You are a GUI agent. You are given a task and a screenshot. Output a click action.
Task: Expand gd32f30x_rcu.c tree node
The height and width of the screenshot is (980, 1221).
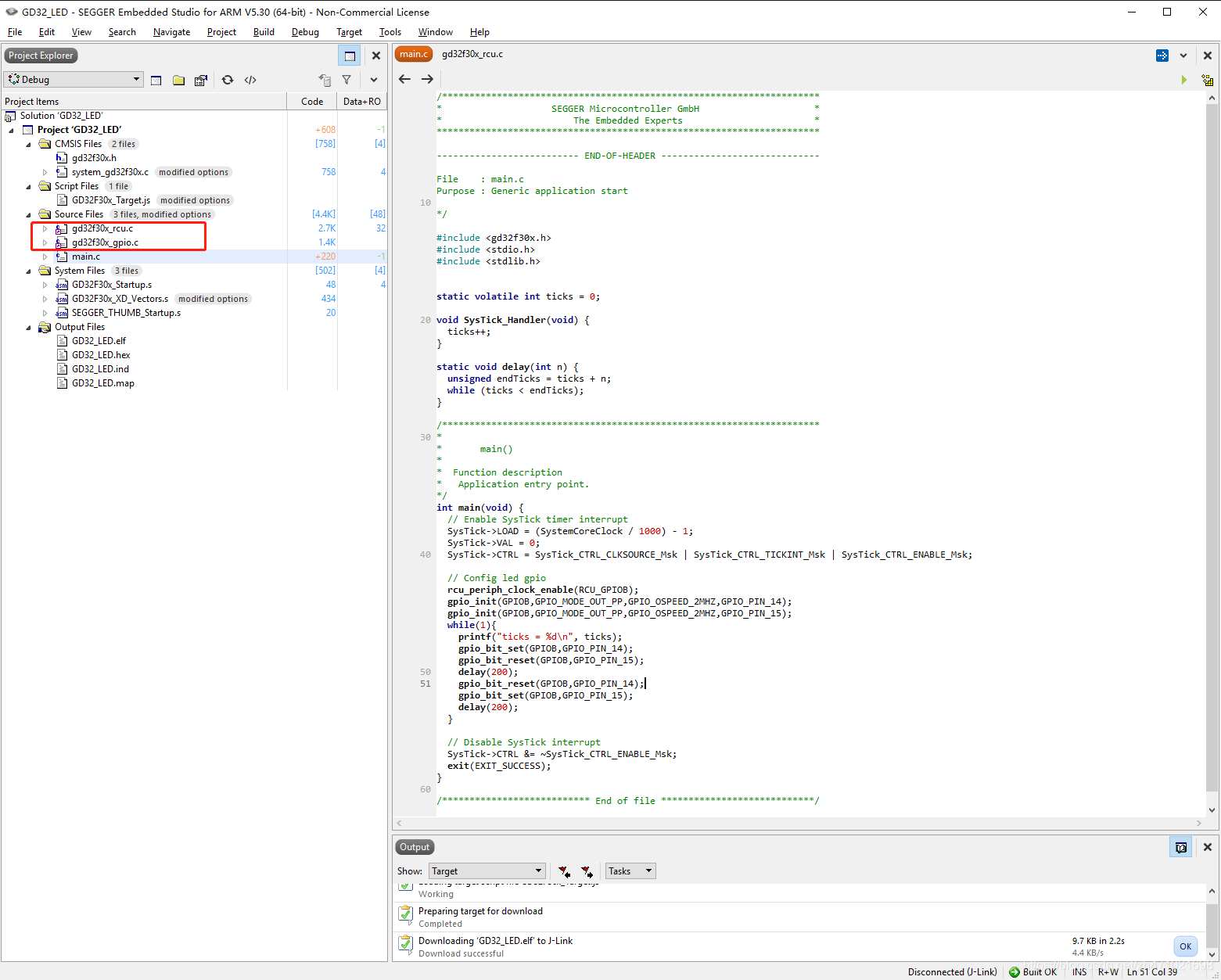45,228
